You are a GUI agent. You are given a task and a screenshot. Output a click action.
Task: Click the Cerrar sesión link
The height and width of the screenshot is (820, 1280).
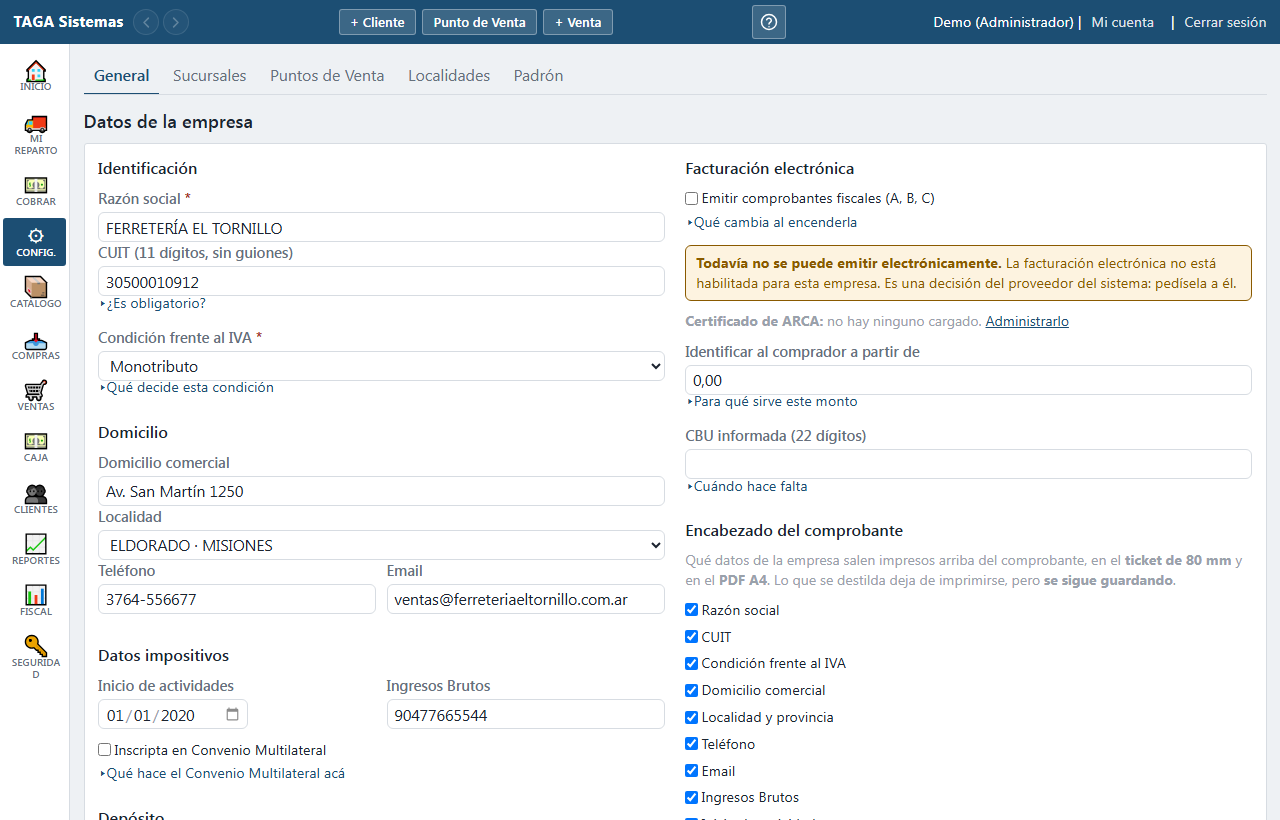tap(1225, 22)
